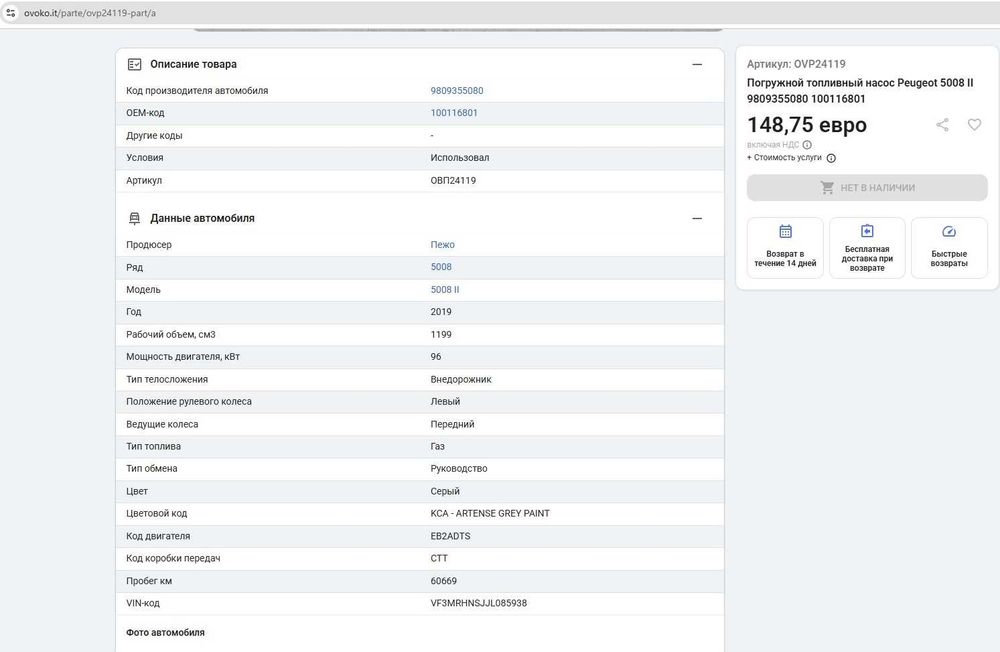Viewport: 1000px width, 652px height.
Task: Click the site info icon in address bar
Action: (x=10, y=13)
